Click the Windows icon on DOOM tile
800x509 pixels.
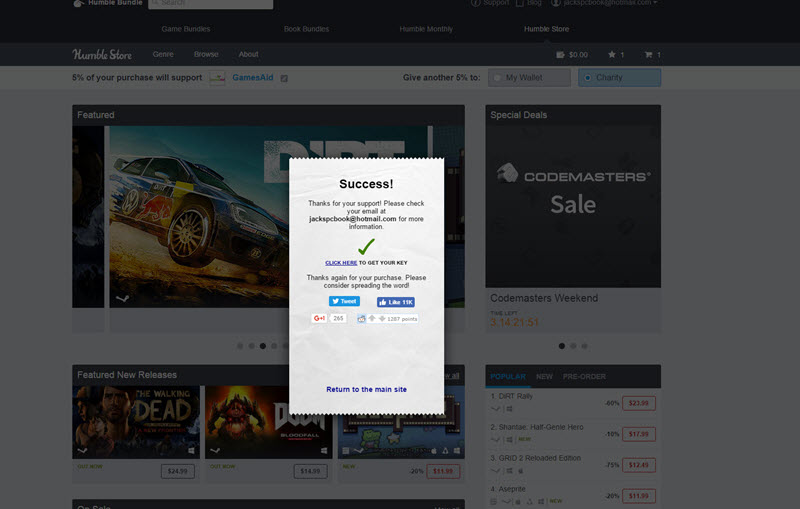(324, 450)
